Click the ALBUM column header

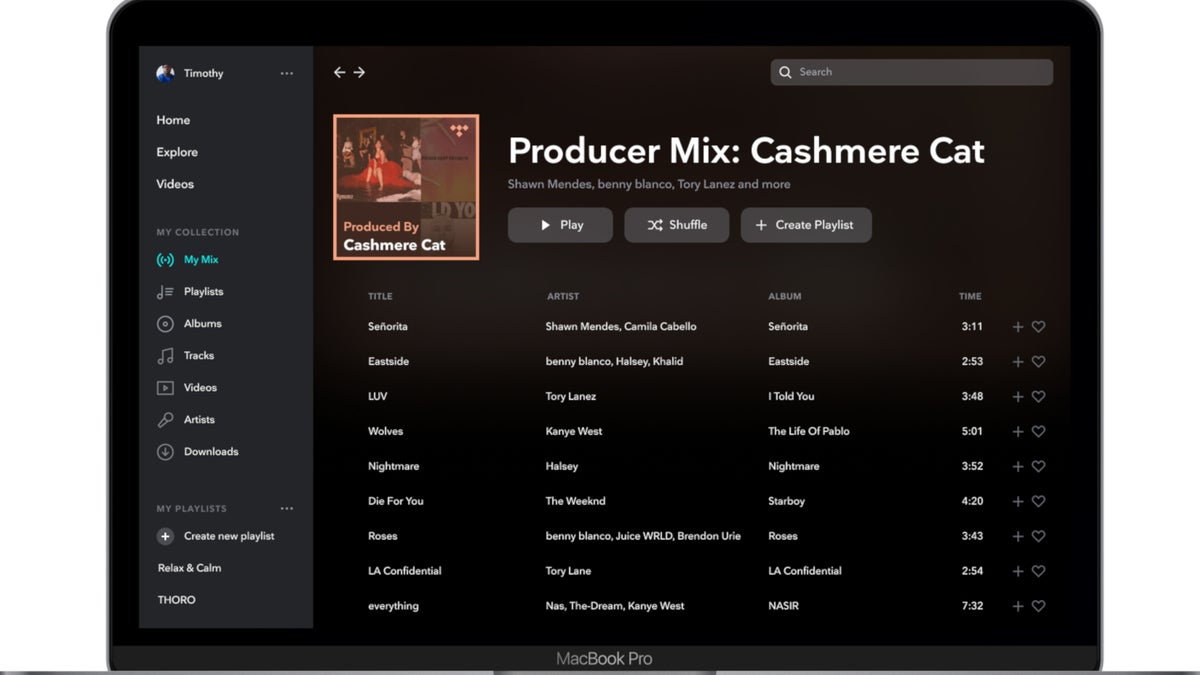click(x=785, y=296)
